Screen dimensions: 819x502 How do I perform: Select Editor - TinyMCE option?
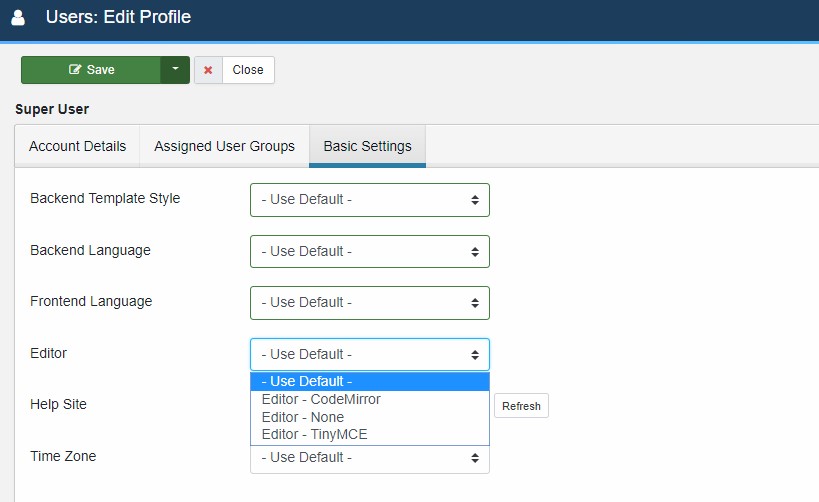click(370, 435)
